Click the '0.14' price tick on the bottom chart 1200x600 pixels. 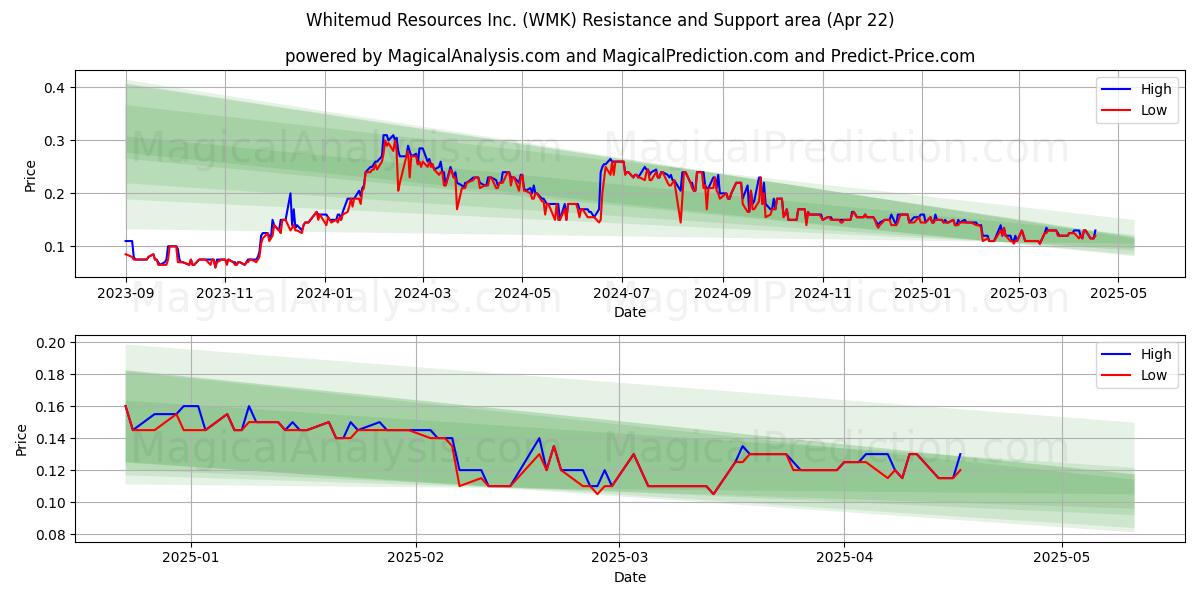click(52, 439)
